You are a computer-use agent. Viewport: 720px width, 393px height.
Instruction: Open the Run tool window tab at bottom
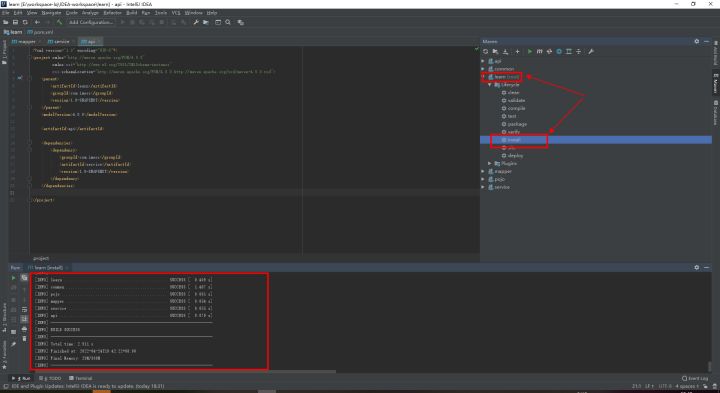point(22,378)
